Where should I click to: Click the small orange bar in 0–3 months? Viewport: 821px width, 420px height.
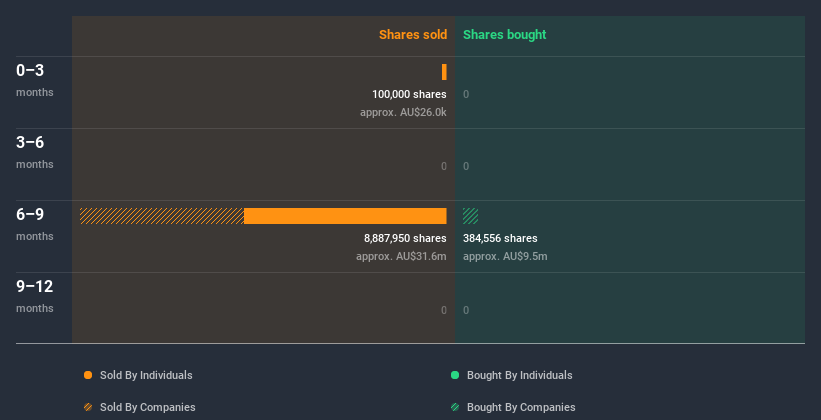[444, 72]
